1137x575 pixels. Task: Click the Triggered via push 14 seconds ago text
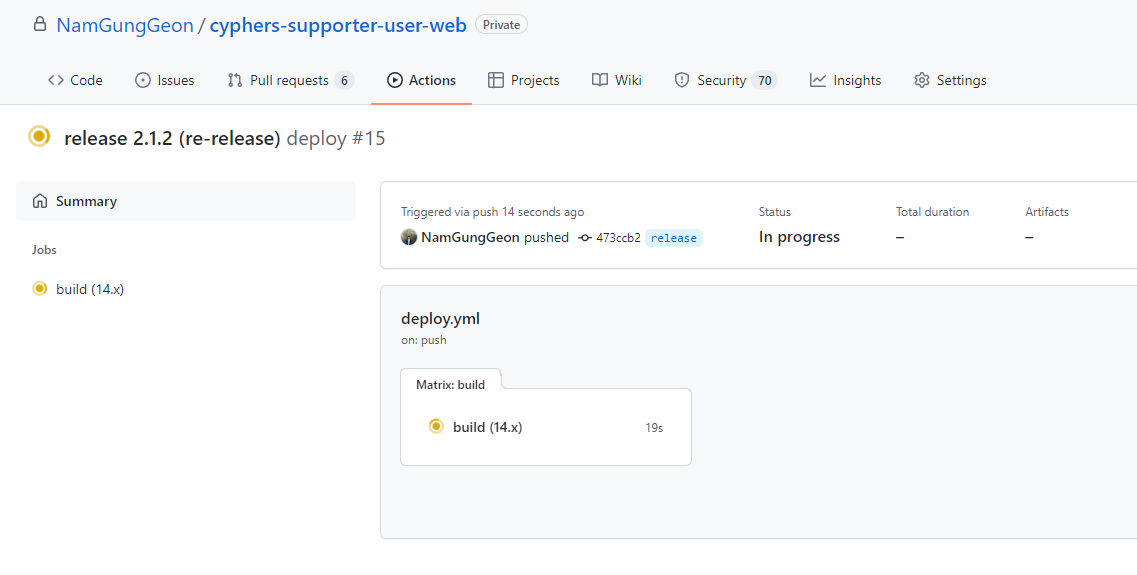pyautogui.click(x=492, y=212)
